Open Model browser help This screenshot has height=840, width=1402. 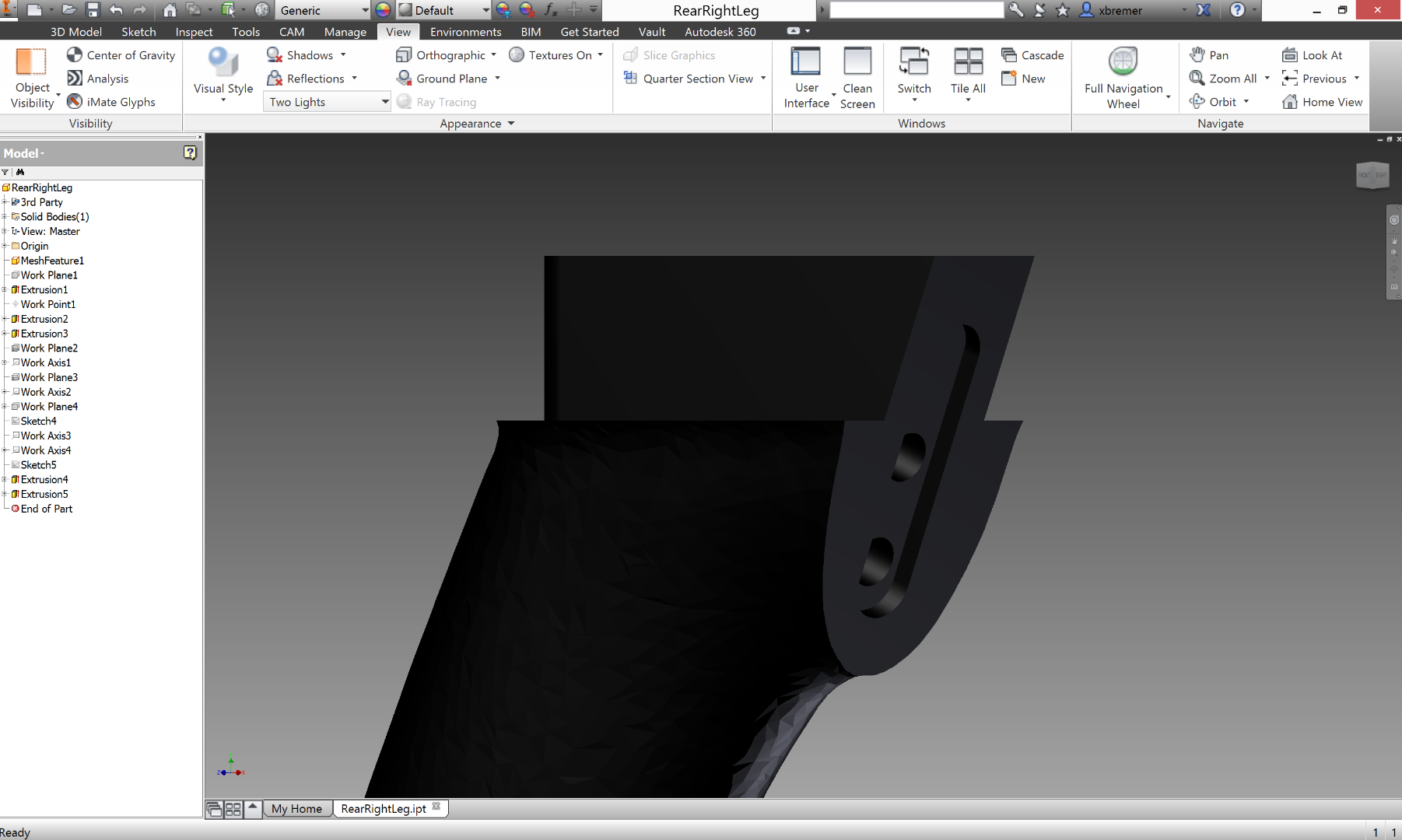[x=190, y=152]
